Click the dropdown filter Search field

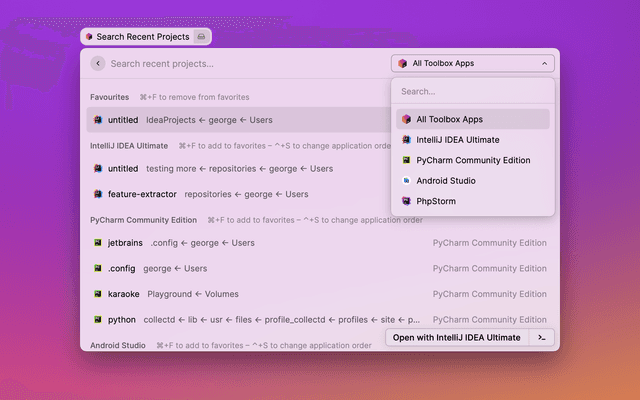(472, 91)
